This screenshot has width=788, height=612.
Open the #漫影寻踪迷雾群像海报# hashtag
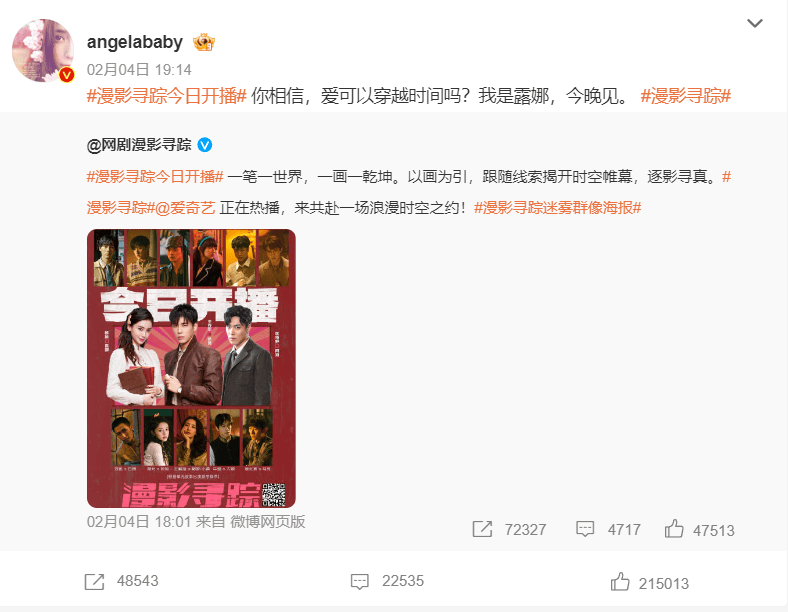pyautogui.click(x=558, y=208)
